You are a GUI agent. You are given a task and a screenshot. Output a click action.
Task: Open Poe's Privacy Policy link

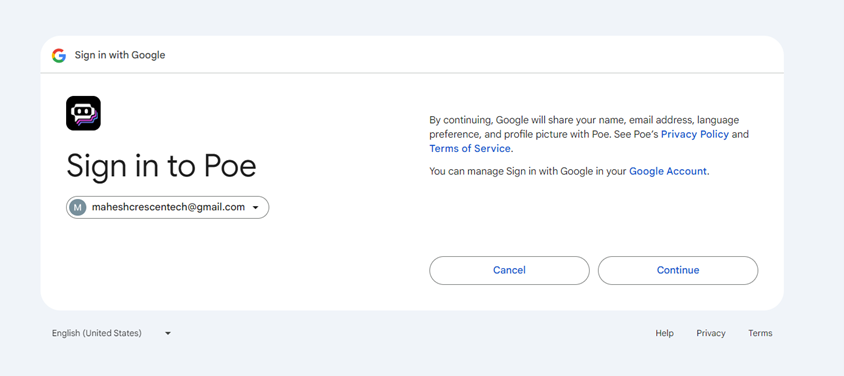click(694, 134)
